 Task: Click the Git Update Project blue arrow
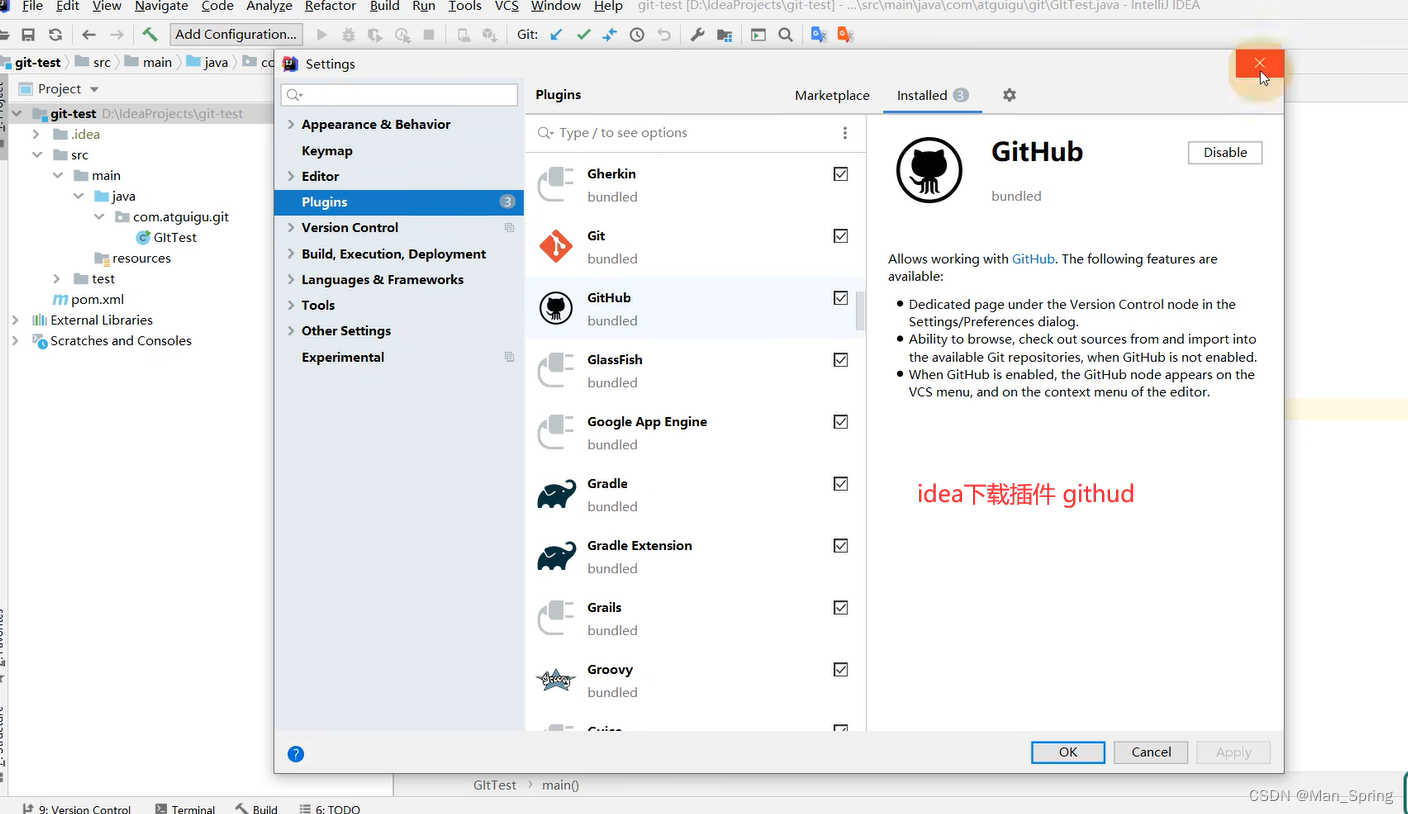pos(556,35)
